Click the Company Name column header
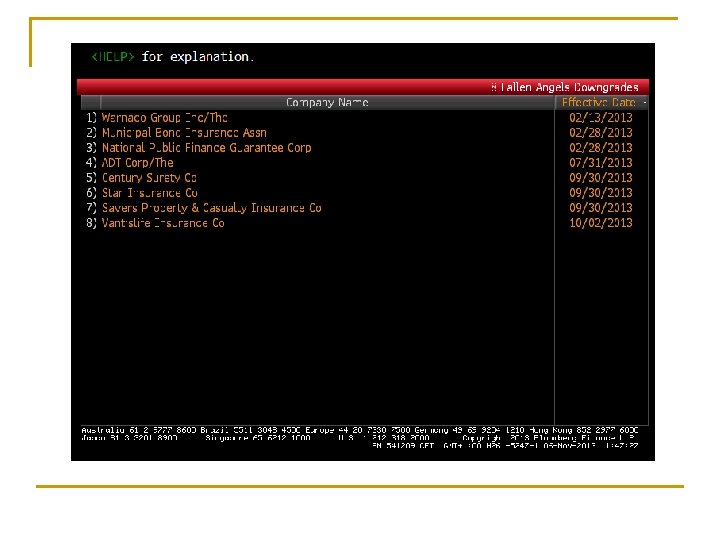This screenshot has height=540, width=720. coord(327,102)
